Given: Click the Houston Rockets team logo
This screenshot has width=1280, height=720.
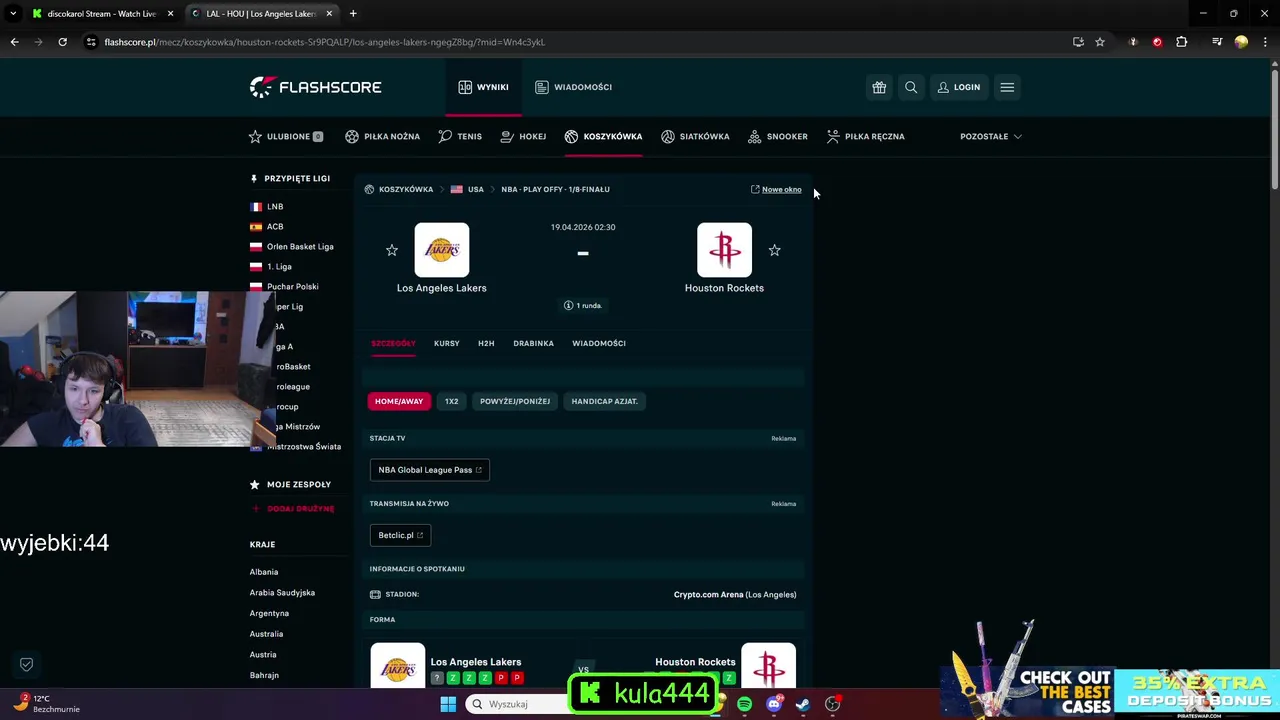Looking at the screenshot, I should click(x=724, y=250).
